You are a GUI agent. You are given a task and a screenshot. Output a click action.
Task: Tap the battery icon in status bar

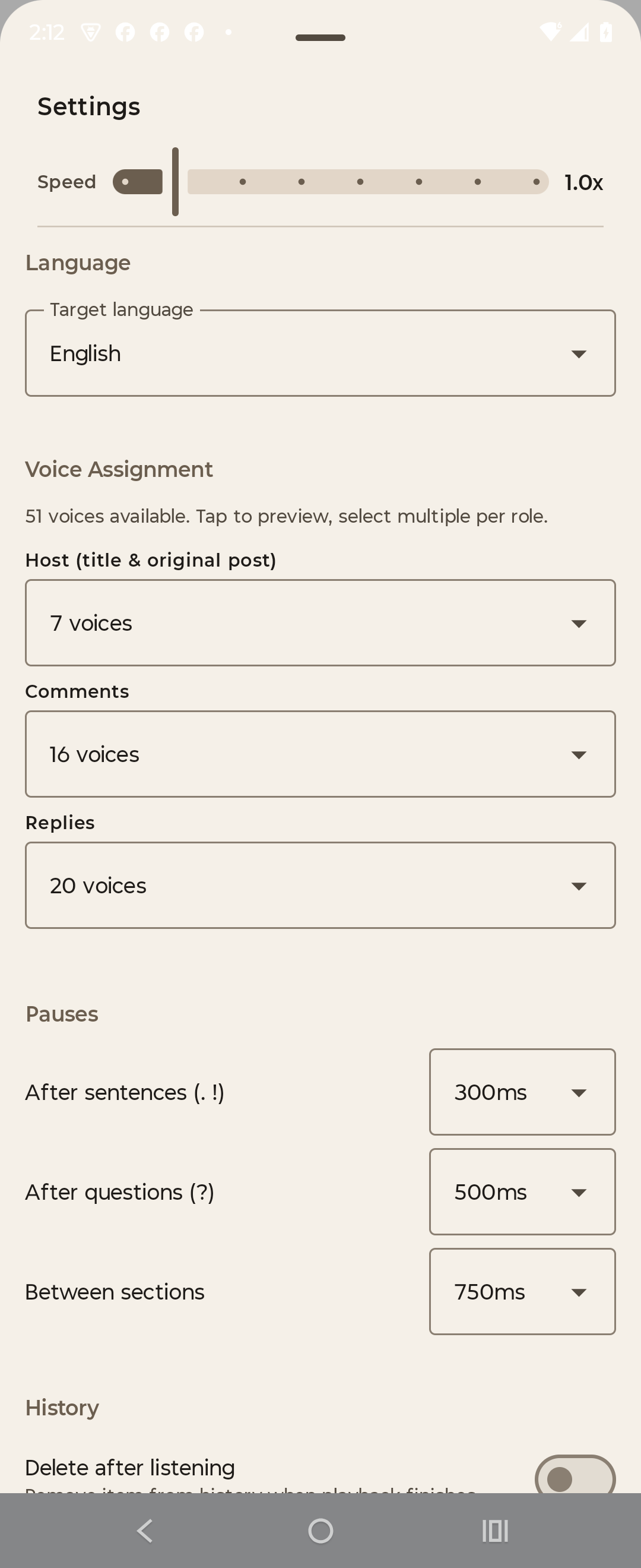(x=606, y=31)
